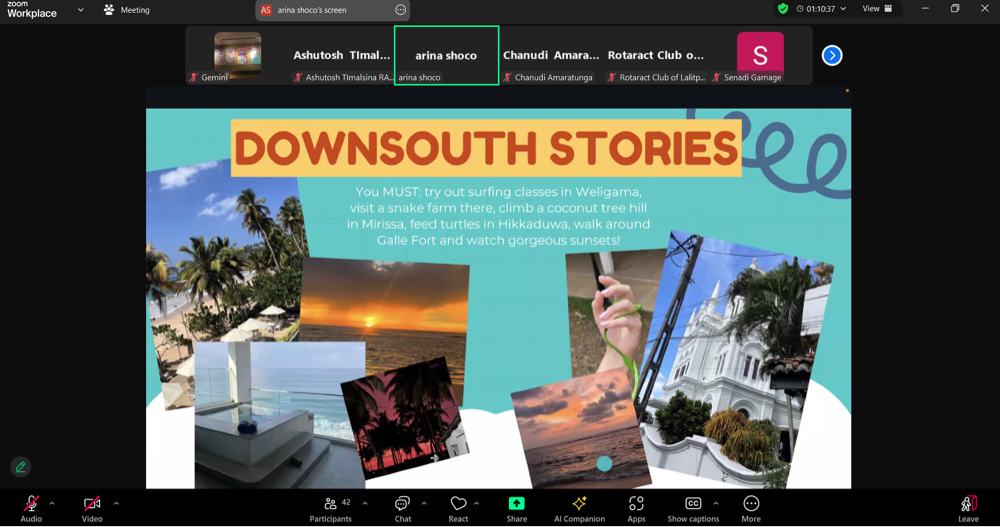Select Senadi Gamage's participant thumbnail
This screenshot has height=527, width=1000.
click(760, 56)
